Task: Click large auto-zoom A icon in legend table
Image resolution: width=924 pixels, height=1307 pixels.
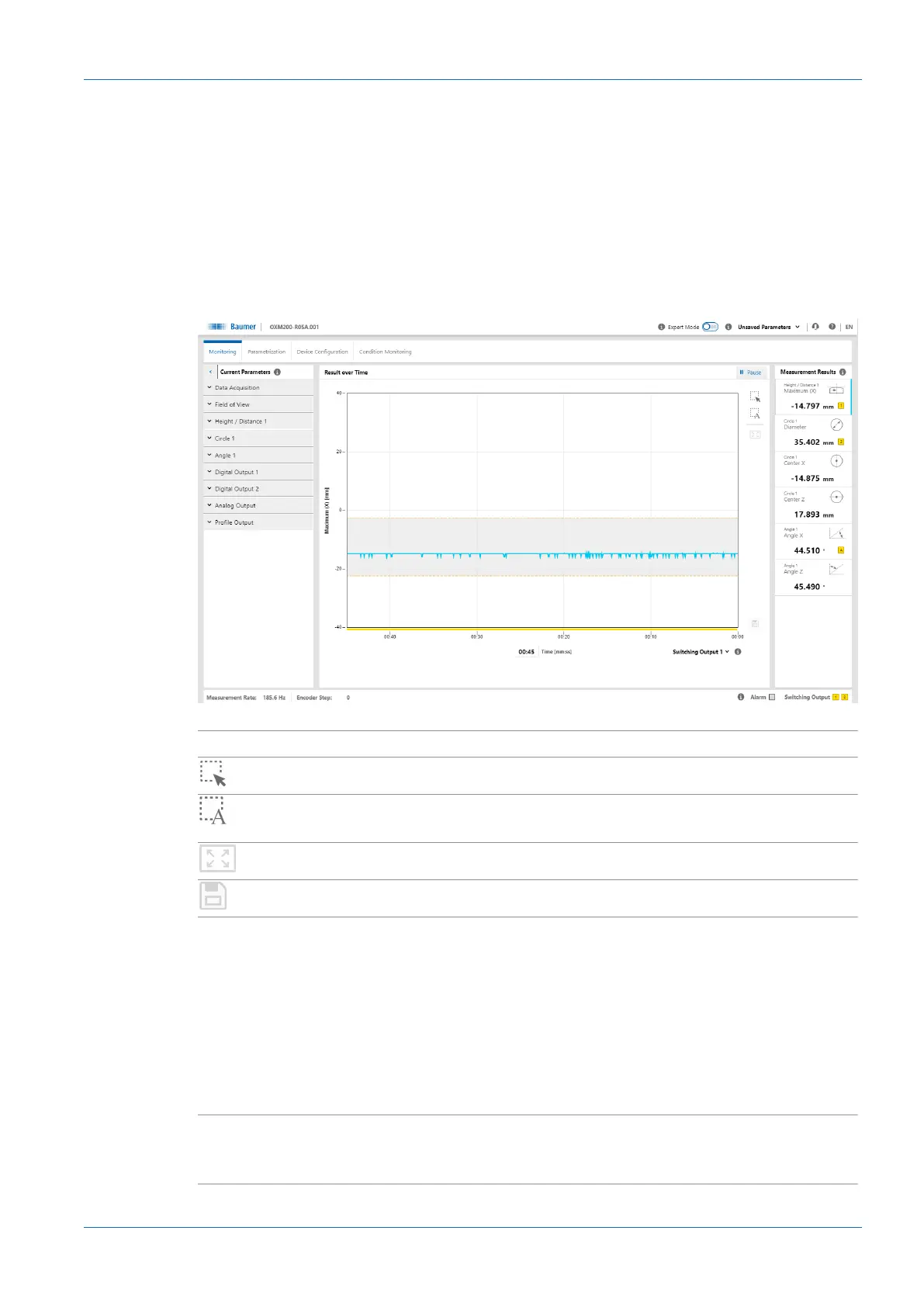Action: [x=213, y=811]
